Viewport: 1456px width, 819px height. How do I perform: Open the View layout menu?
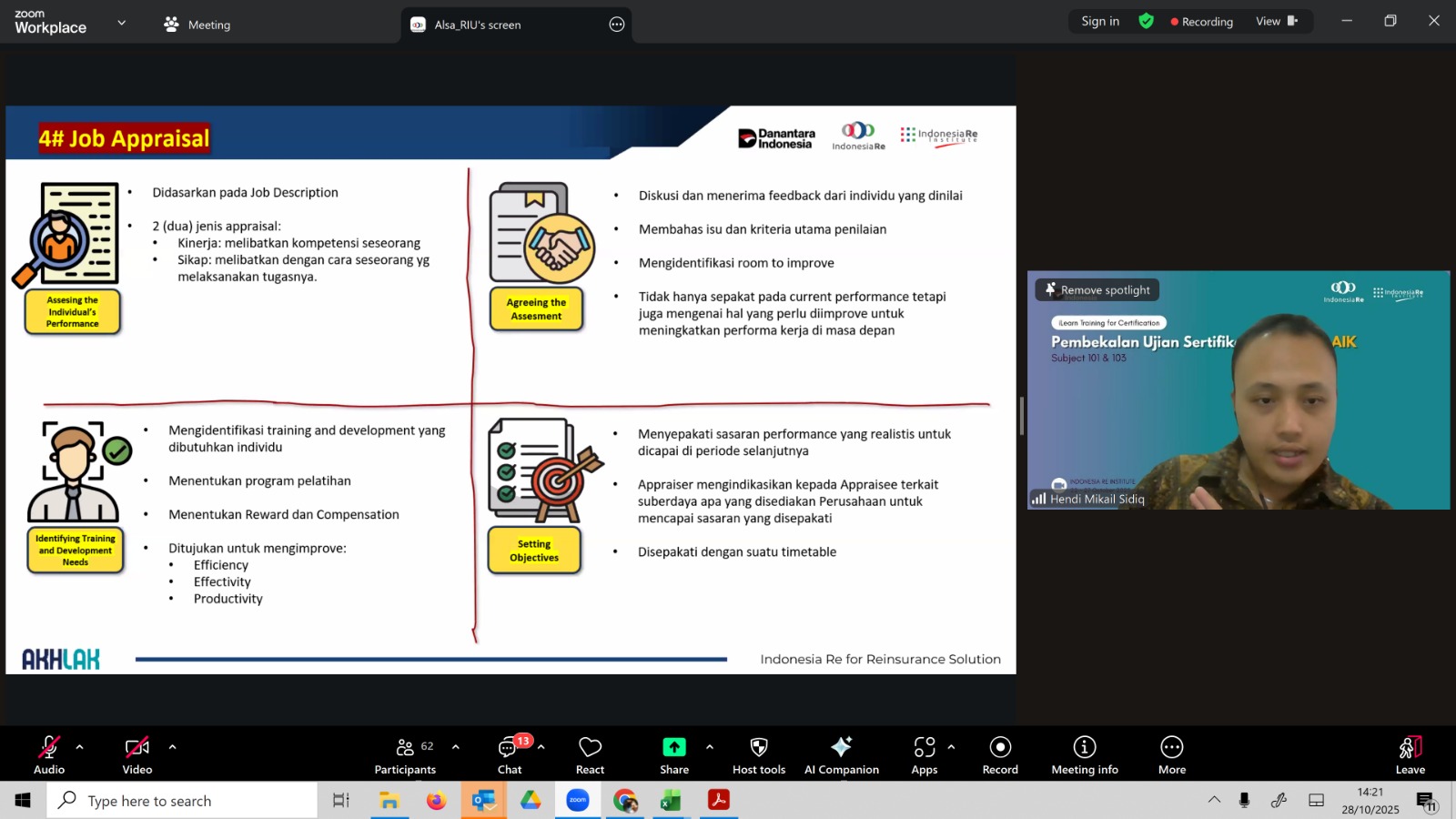point(1276,21)
